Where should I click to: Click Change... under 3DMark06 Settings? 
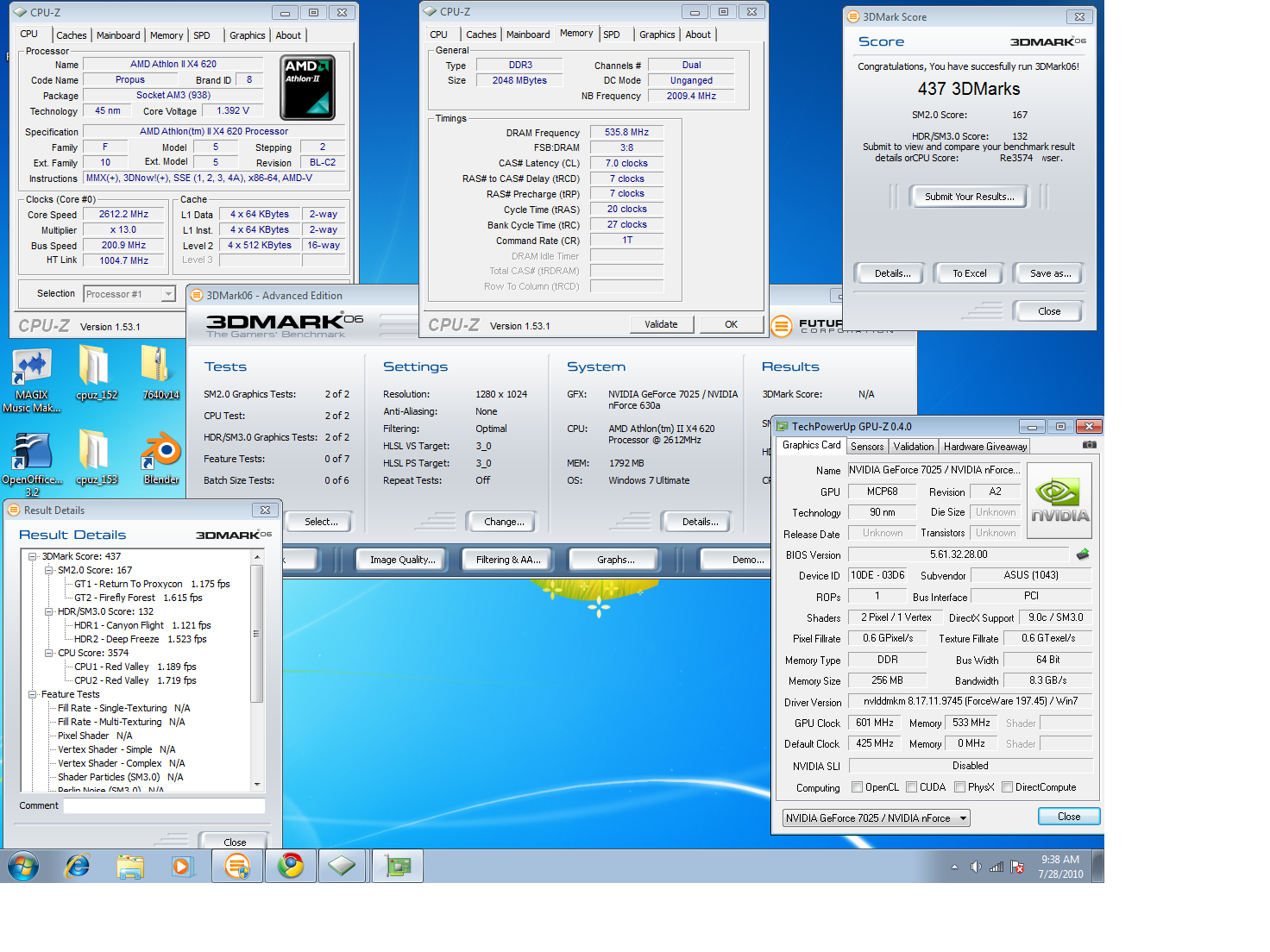click(504, 522)
